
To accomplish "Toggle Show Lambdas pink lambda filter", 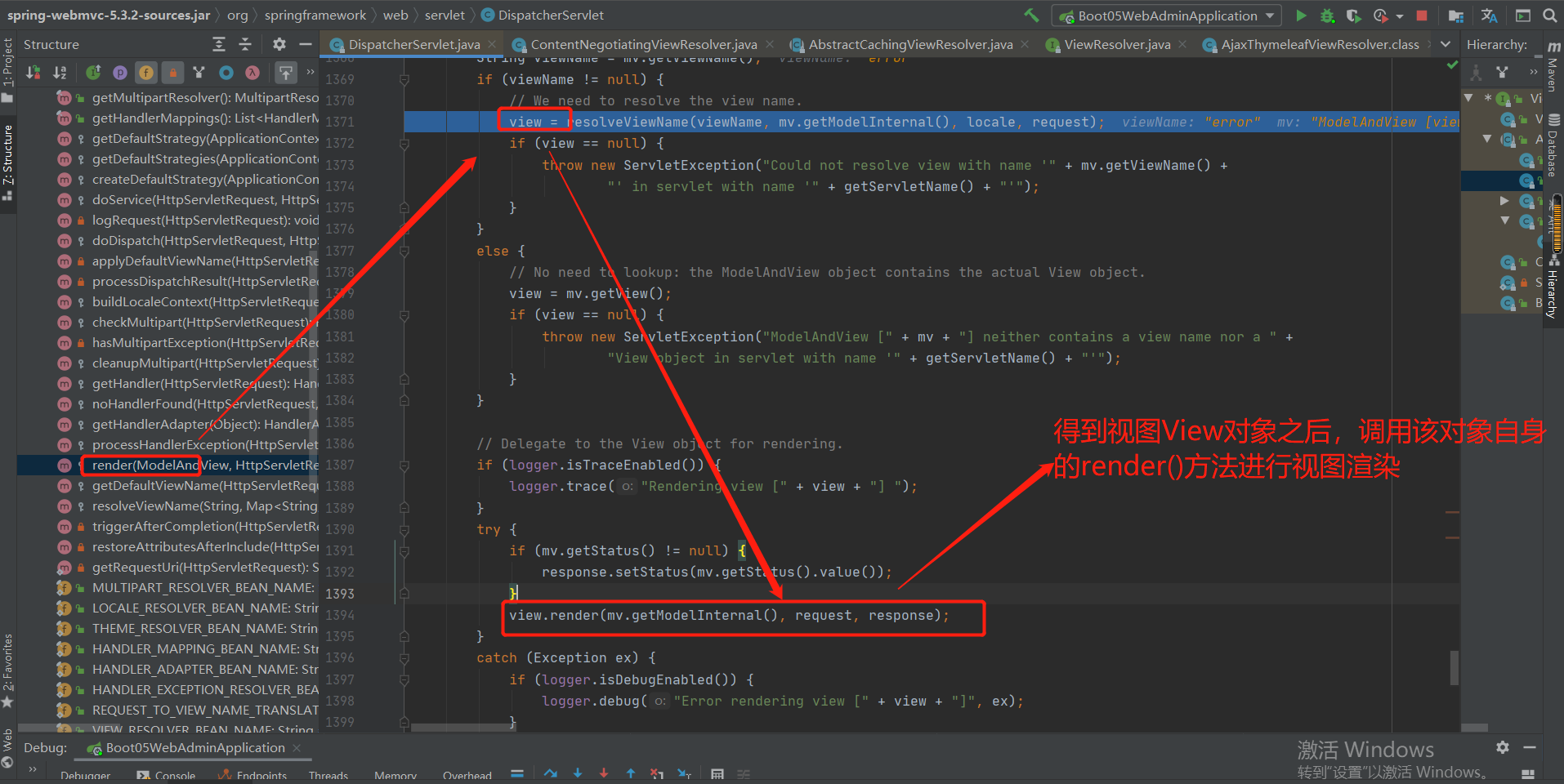I will pyautogui.click(x=252, y=73).
